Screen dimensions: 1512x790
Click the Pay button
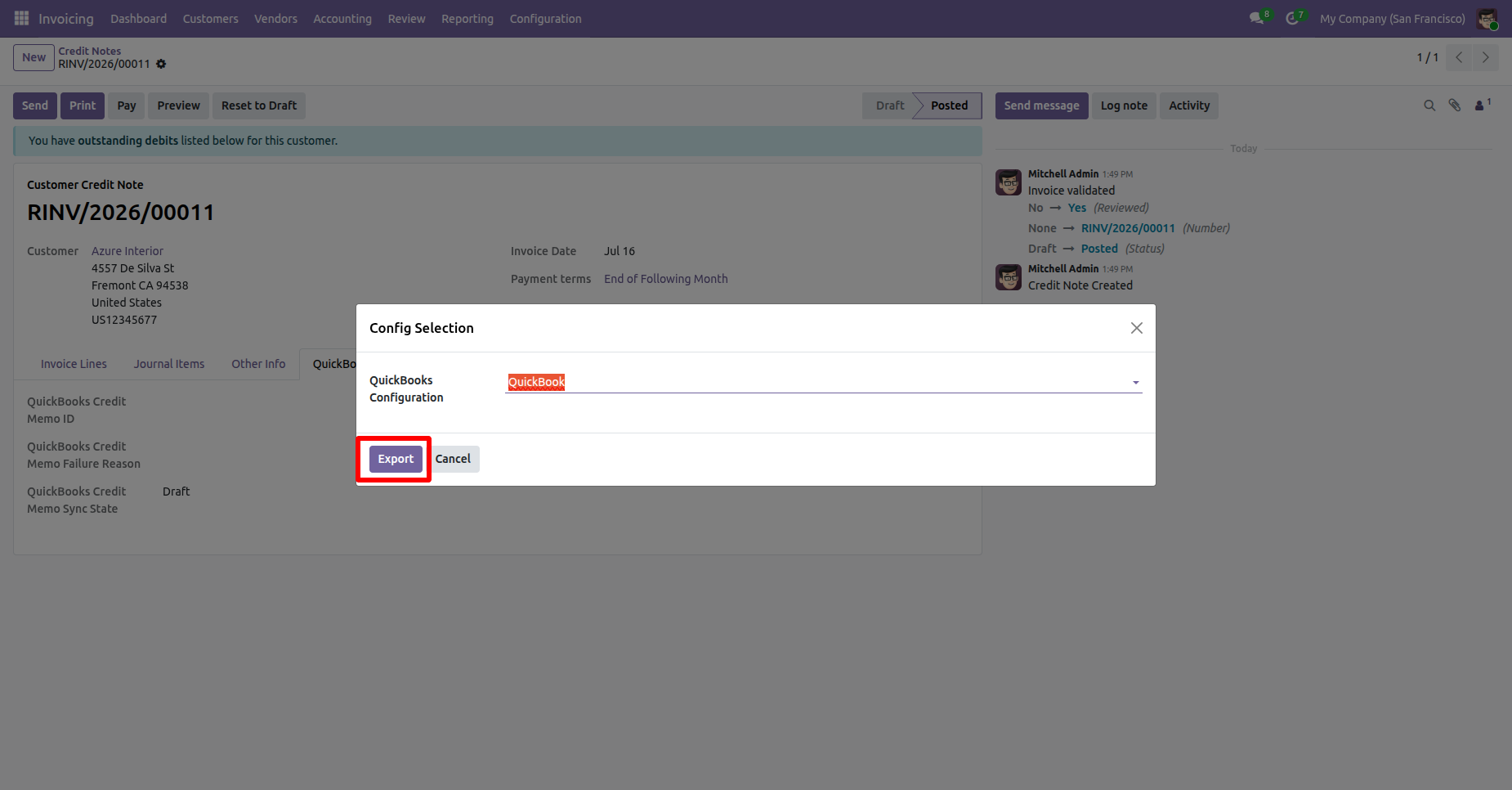[127, 105]
